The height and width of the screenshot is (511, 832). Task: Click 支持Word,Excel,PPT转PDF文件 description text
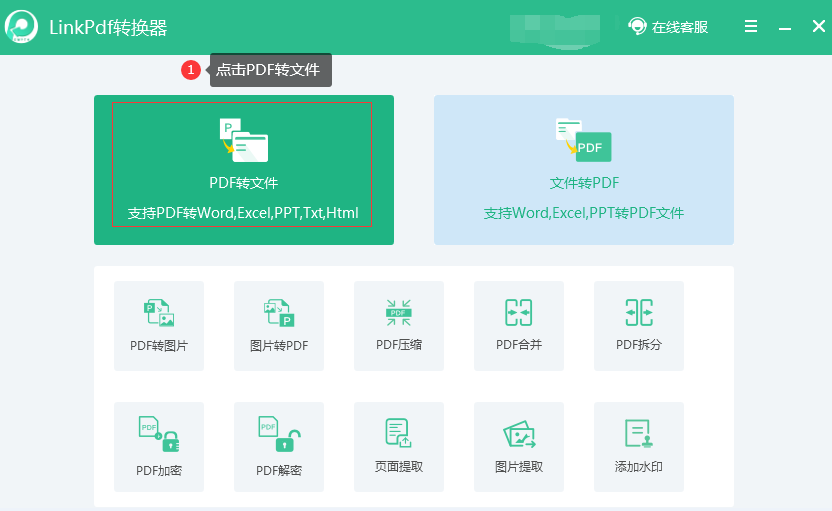[x=584, y=213]
